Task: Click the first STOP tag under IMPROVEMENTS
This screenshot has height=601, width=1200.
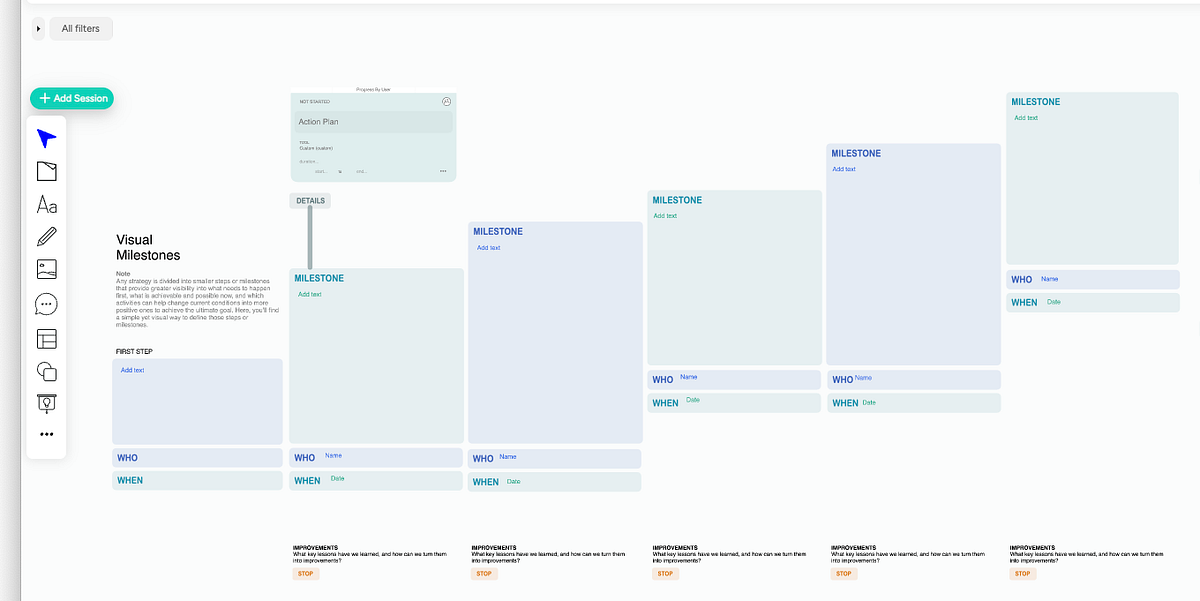Action: [x=306, y=574]
